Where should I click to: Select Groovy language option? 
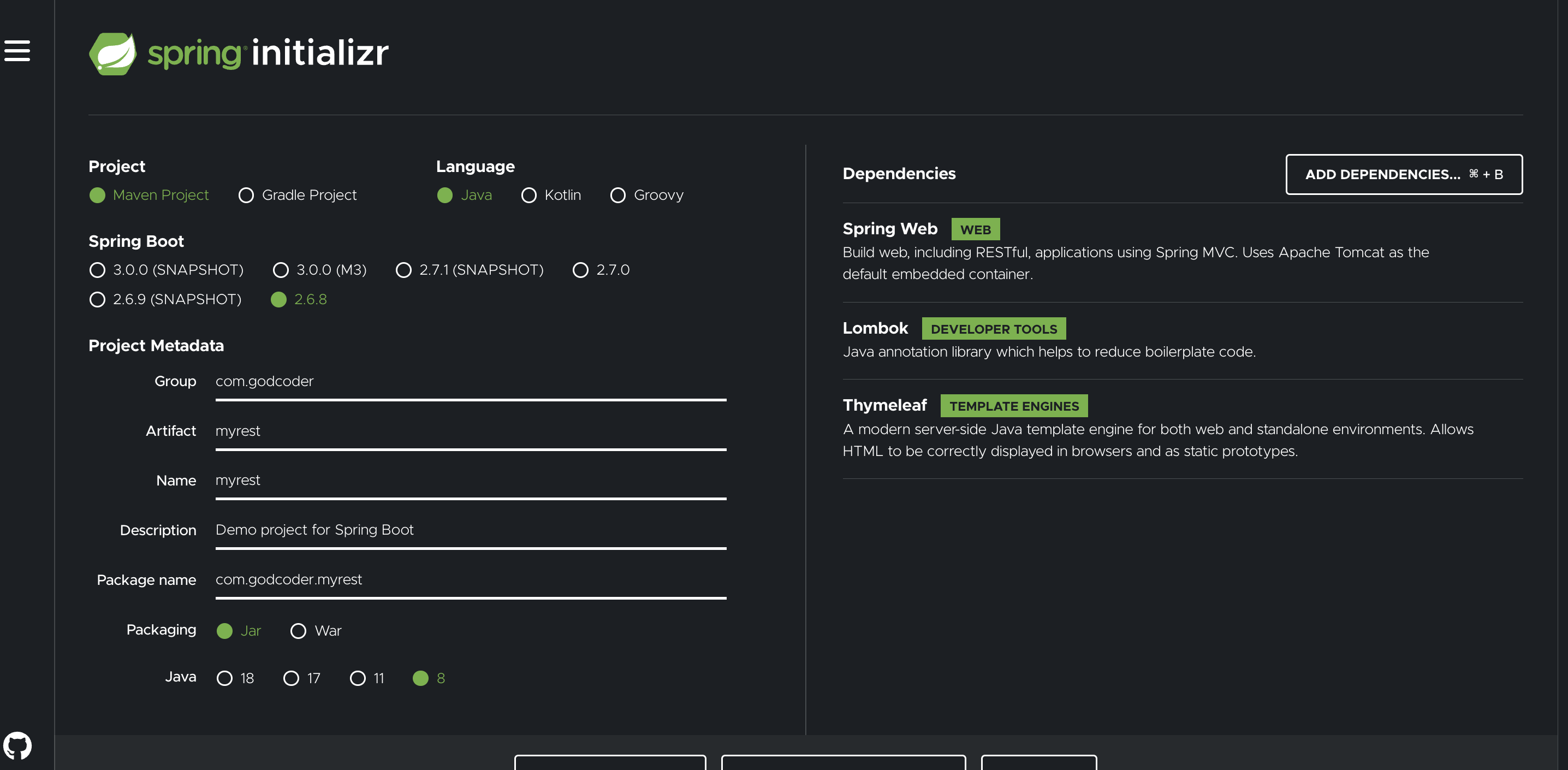[x=617, y=196]
